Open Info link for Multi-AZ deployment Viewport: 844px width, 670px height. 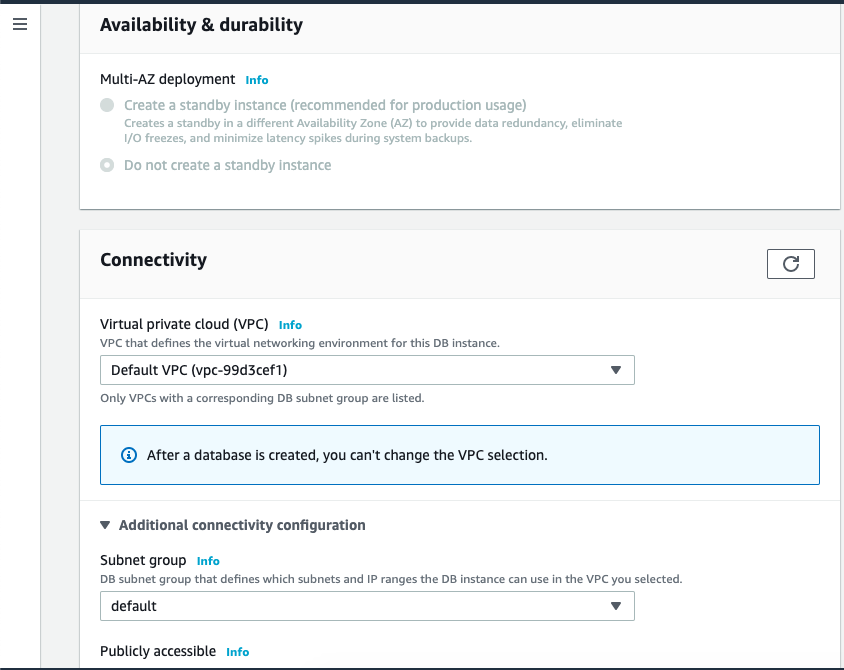[257, 80]
